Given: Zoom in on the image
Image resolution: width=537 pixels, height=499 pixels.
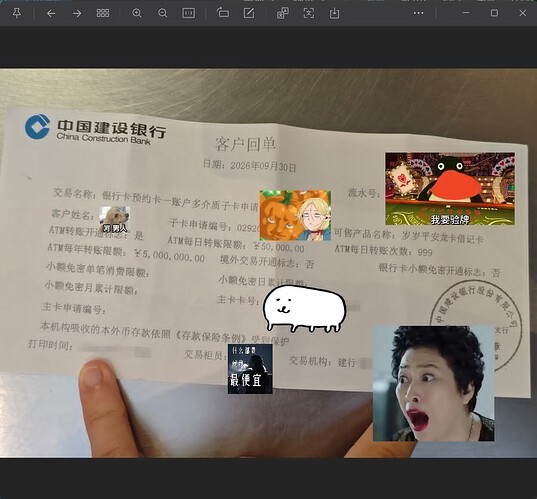Looking at the screenshot, I should pyautogui.click(x=137, y=13).
